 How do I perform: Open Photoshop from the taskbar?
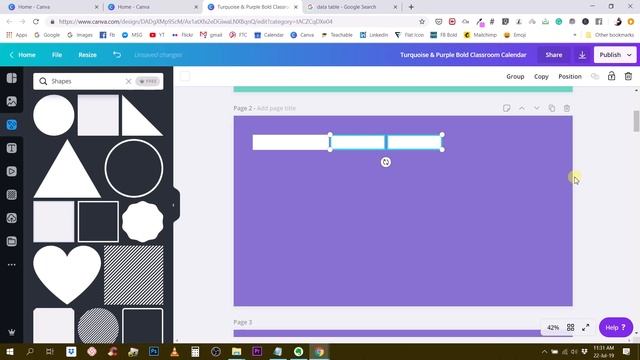click(154, 351)
